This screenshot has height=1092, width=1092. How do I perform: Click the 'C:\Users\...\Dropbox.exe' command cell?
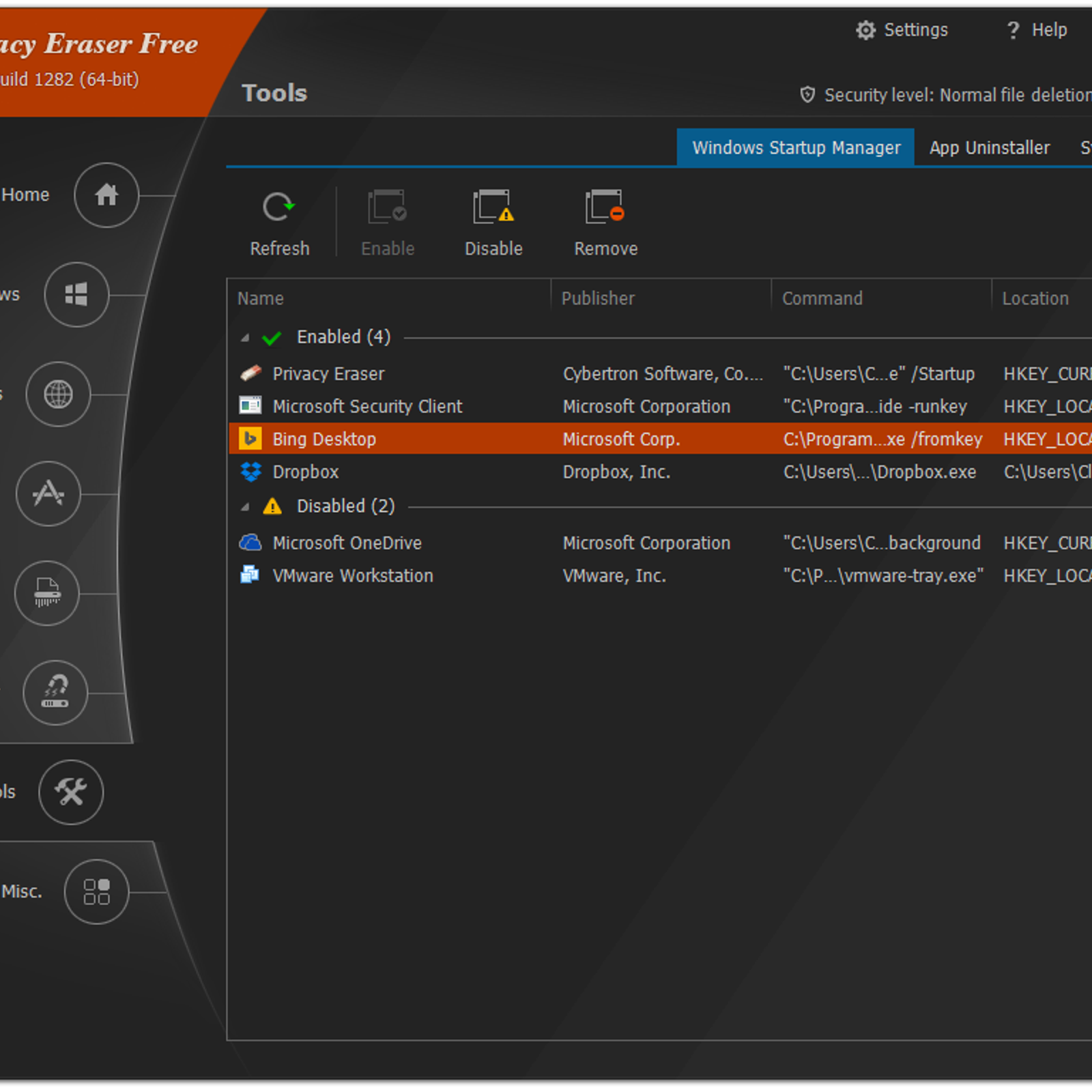tap(880, 472)
